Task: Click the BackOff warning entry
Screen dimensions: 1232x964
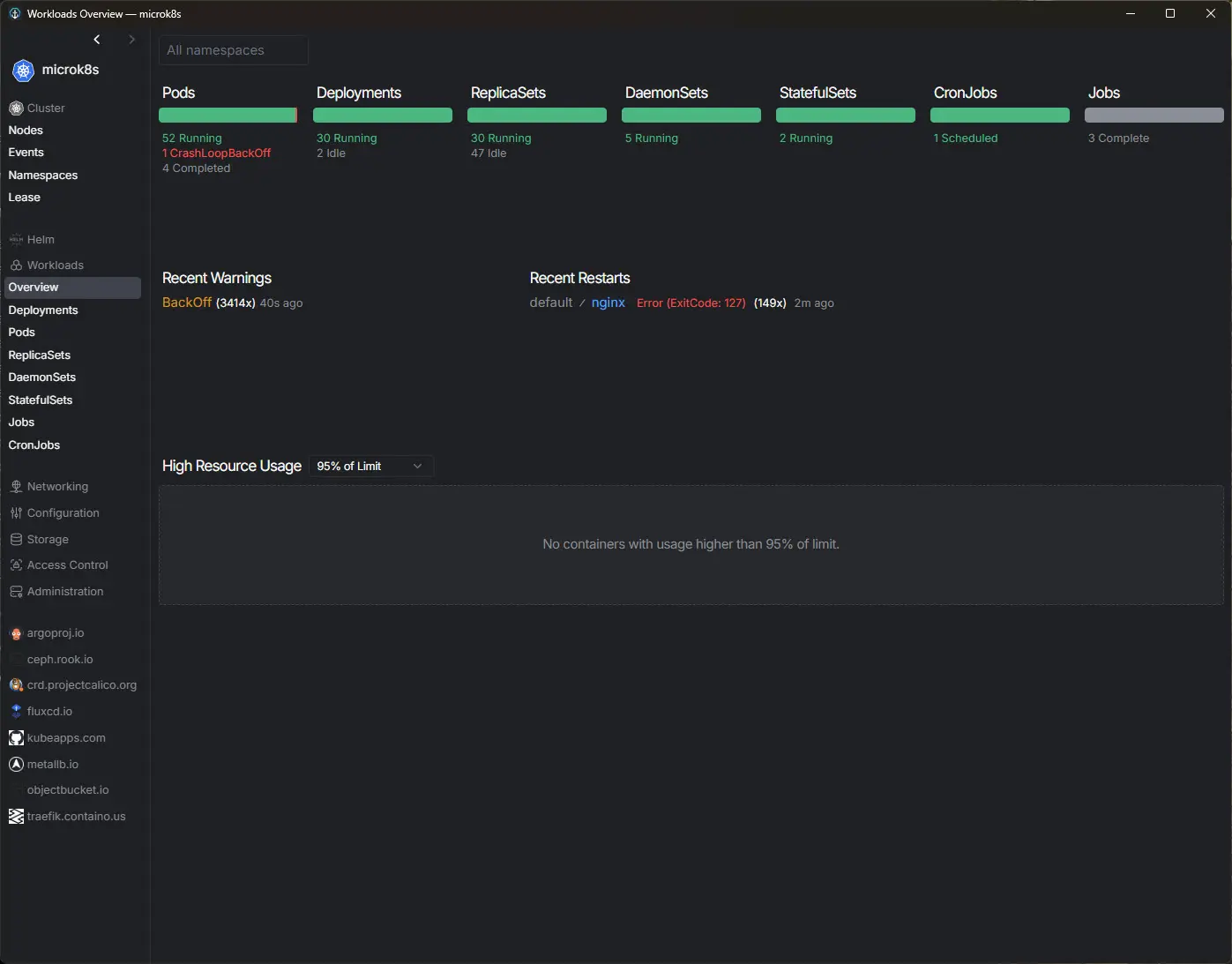Action: point(187,303)
